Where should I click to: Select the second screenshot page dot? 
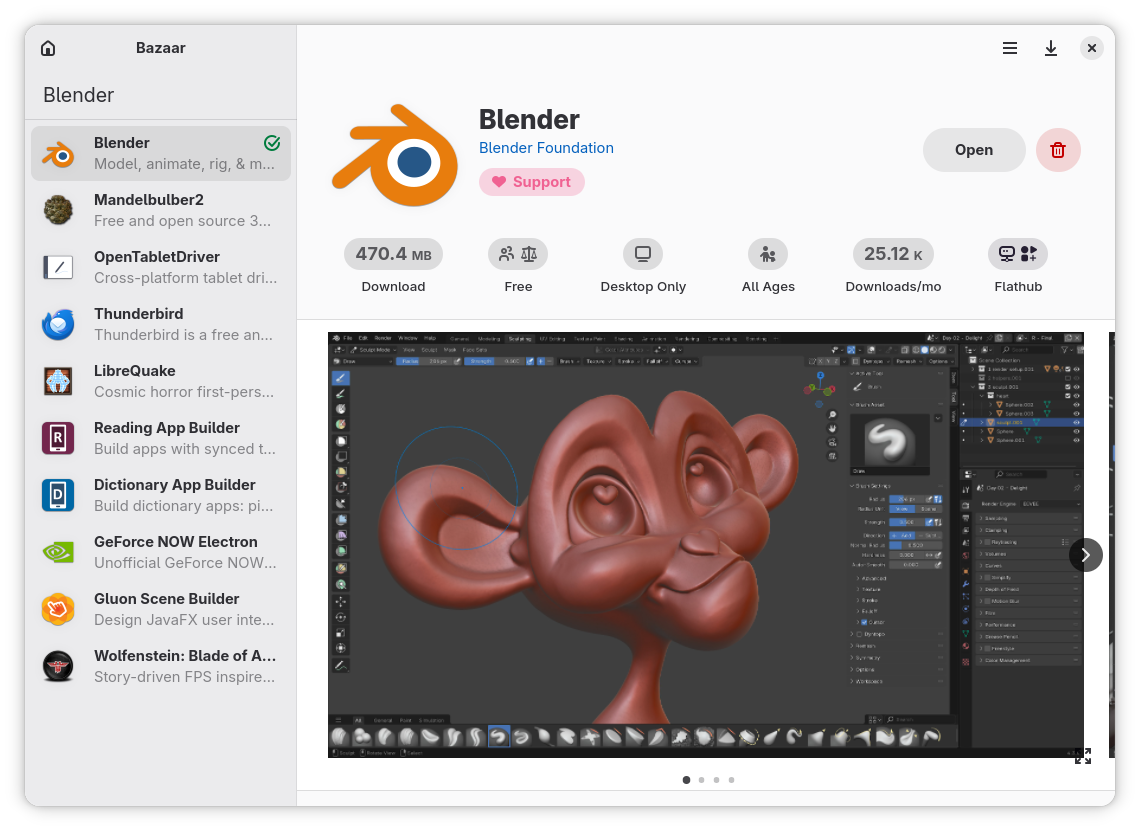(x=702, y=780)
